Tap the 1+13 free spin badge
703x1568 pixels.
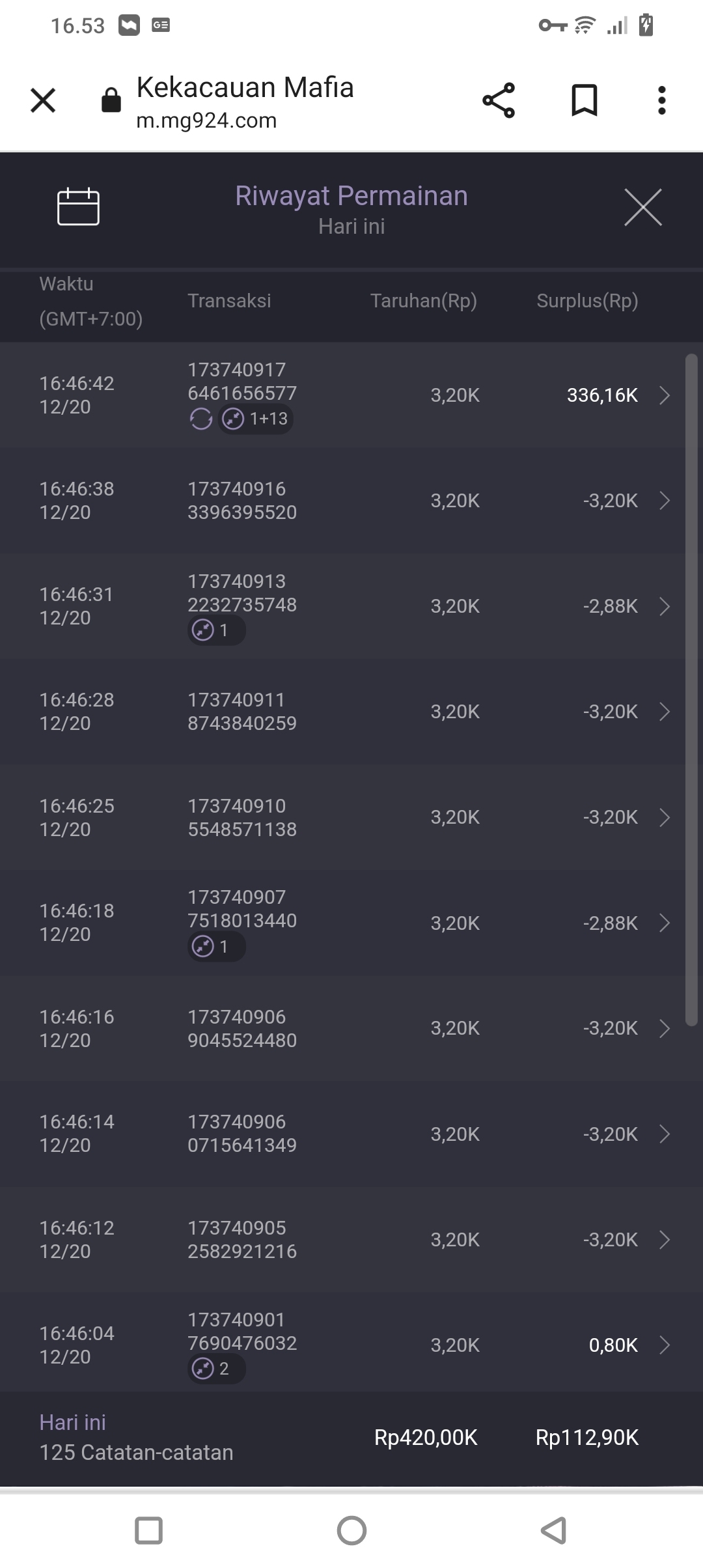click(256, 419)
